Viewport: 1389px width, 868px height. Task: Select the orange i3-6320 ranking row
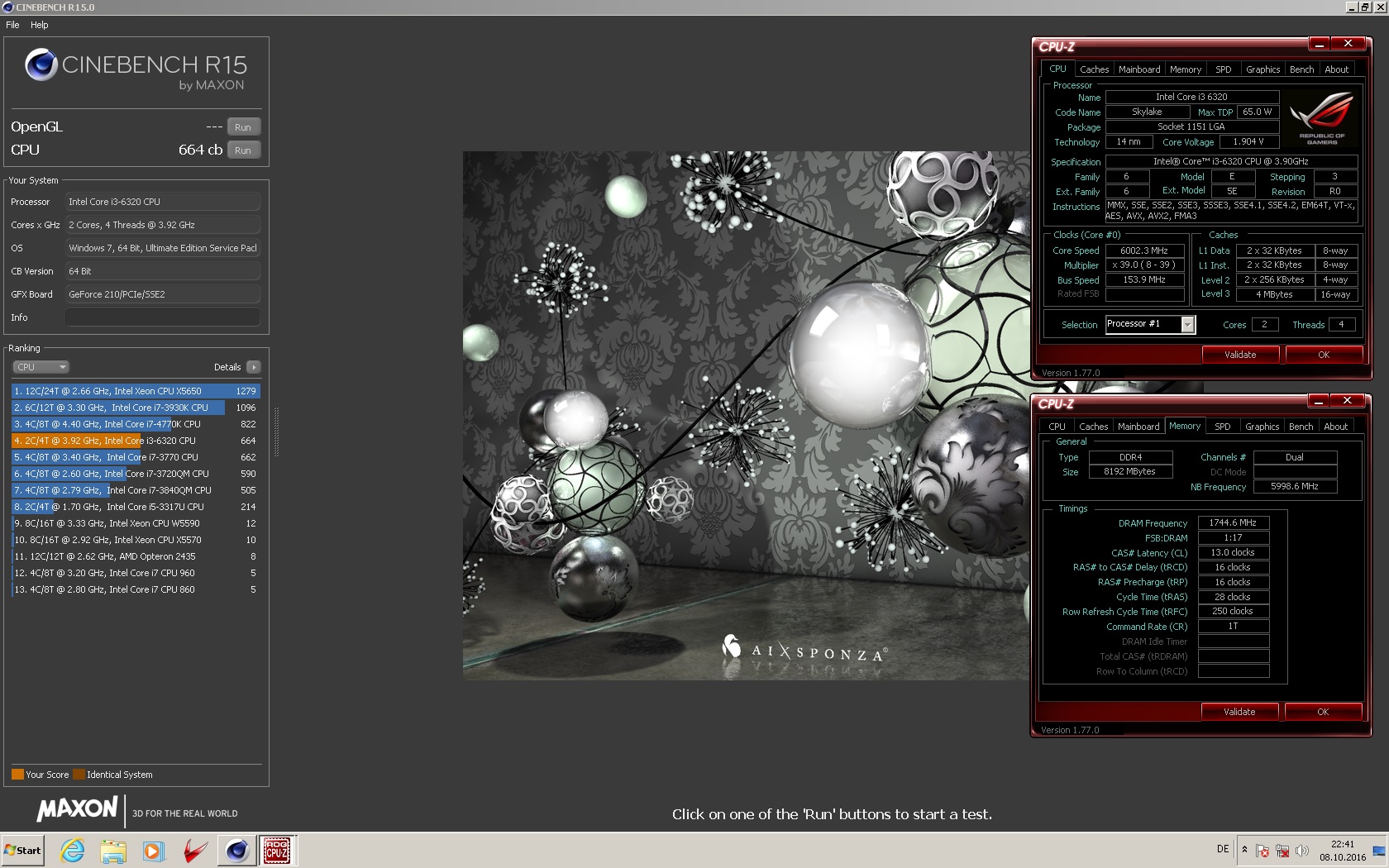(x=136, y=441)
